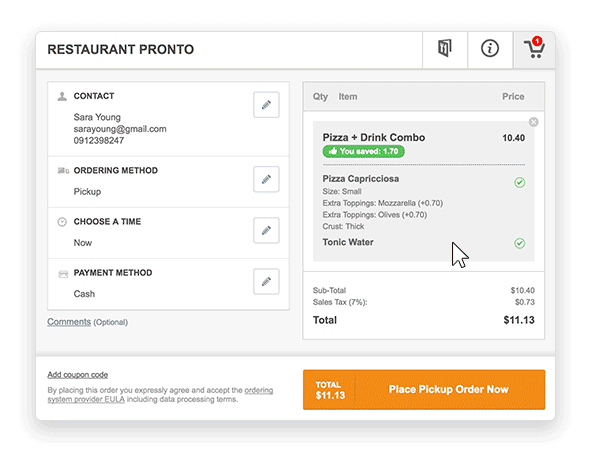This screenshot has height=463, width=591.
Task: Click Add coupon code link
Action: tap(78, 375)
